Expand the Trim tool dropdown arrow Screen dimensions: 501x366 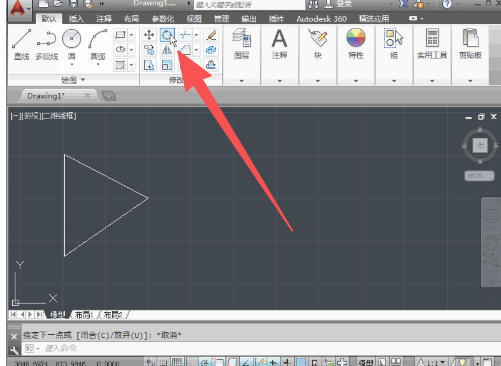(196, 35)
